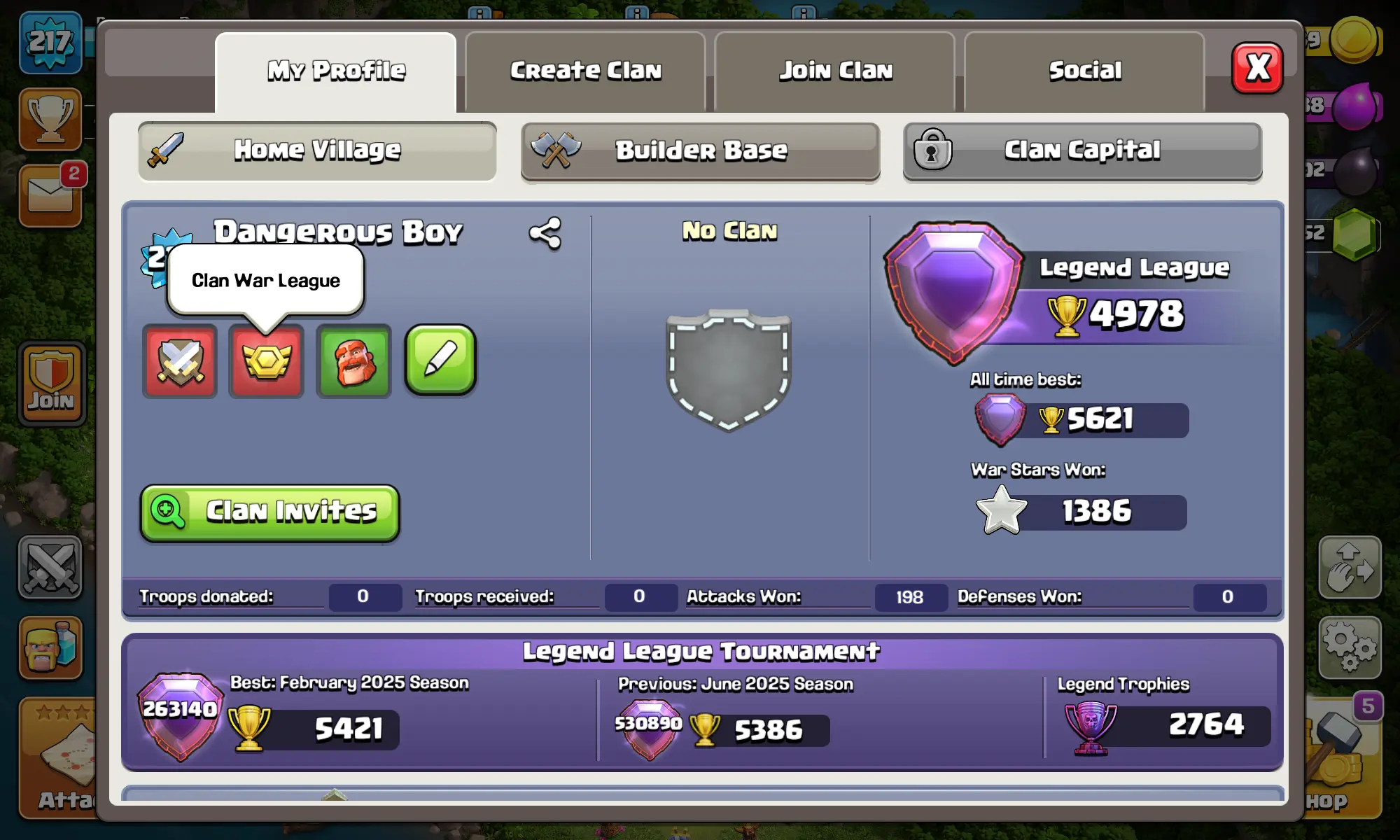Click the Join clan shield icon
Image resolution: width=1400 pixels, height=840 pixels.
(x=51, y=384)
